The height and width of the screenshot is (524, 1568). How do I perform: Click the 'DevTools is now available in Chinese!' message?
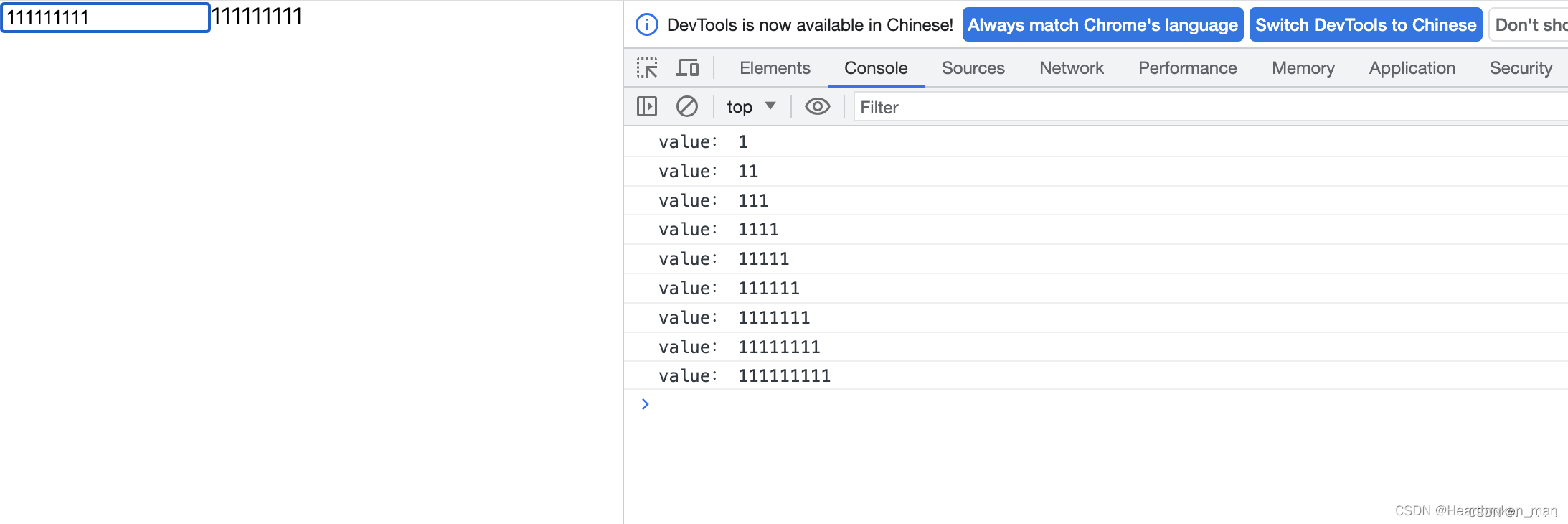pos(810,25)
